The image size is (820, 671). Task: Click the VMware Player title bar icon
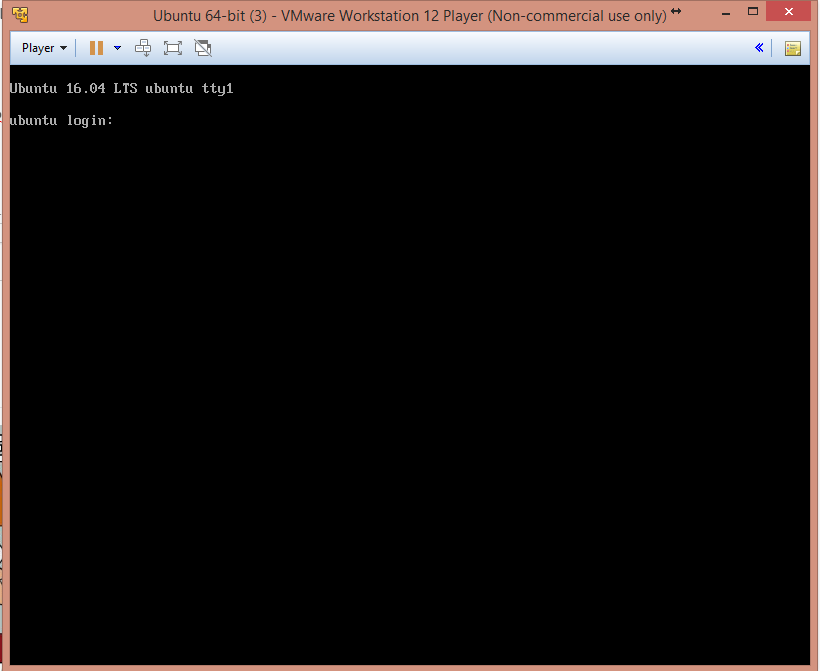click(x=20, y=15)
